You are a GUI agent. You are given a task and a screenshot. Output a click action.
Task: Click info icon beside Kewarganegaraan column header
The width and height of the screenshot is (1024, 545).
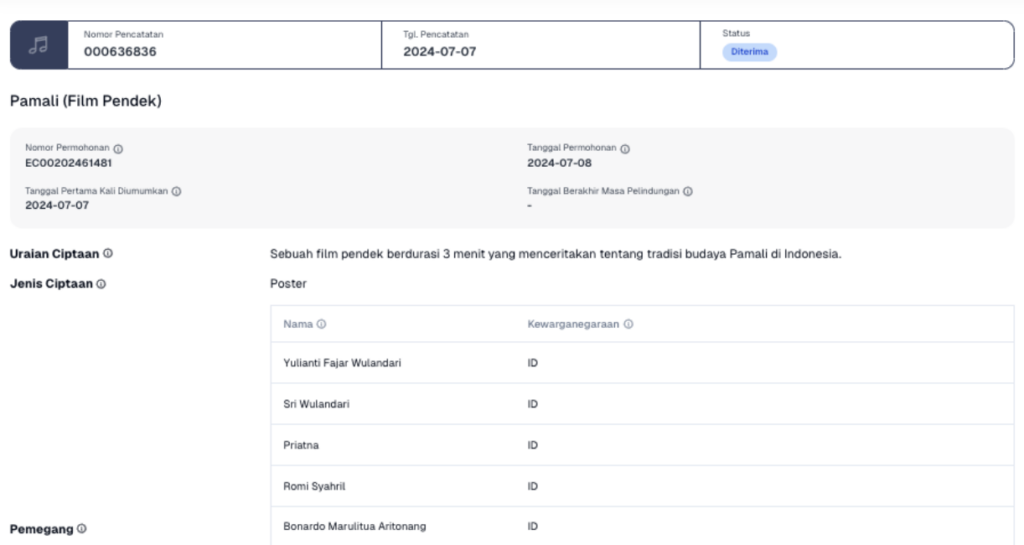(628, 324)
